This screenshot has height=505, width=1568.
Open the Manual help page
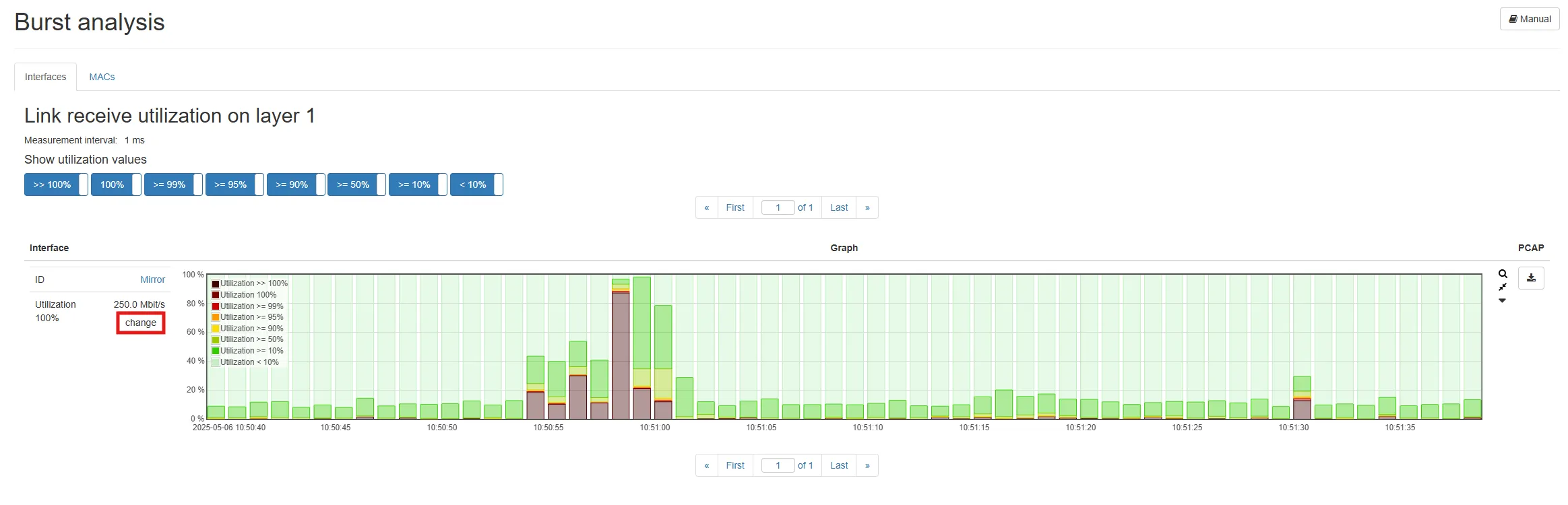click(1529, 19)
